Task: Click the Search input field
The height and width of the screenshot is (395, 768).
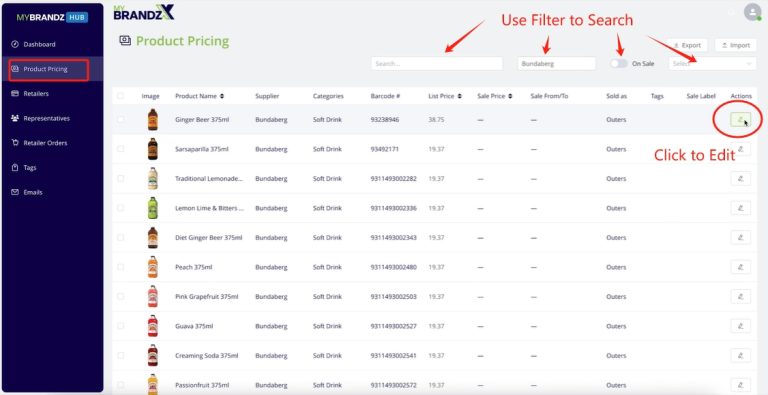Action: [437, 63]
